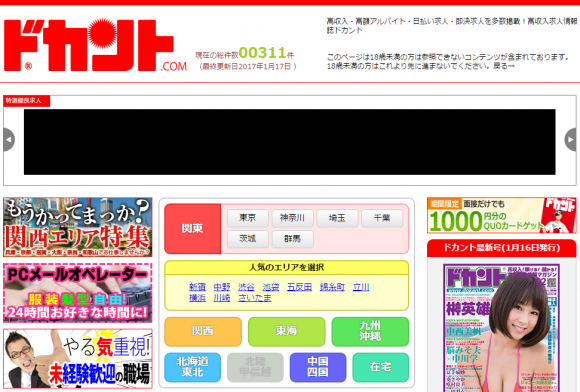580x392 pixels.
Task: Select the 在宅 work-from-home button
Action: point(381,367)
